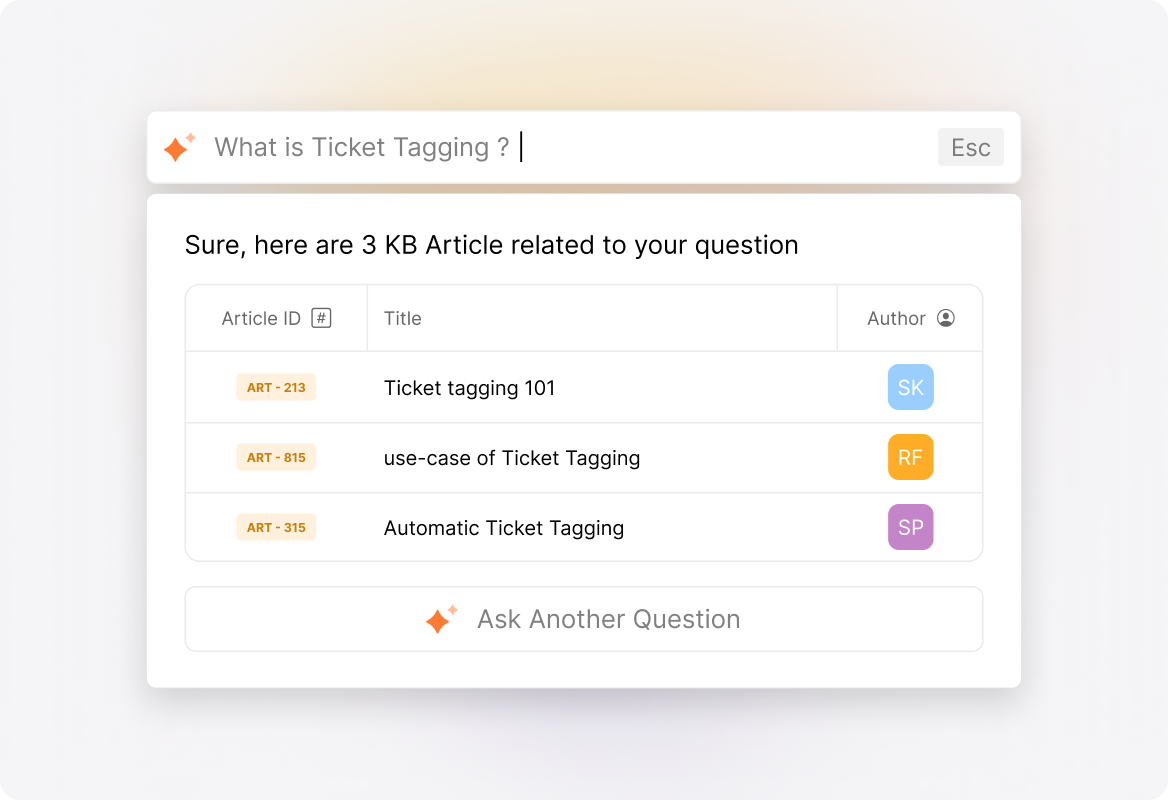
Task: Click the RF author avatar
Action: (910, 457)
